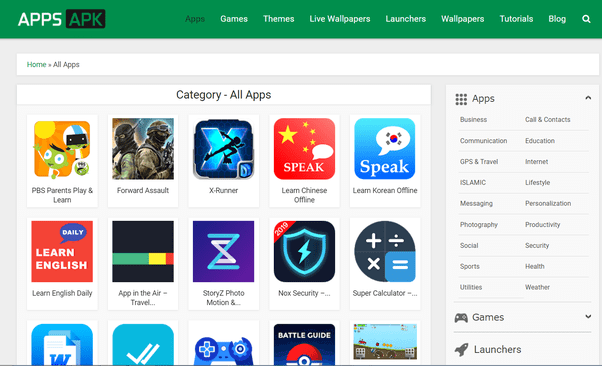The image size is (602, 366).
Task: Select Tutorials in the top navigation
Action: point(516,19)
